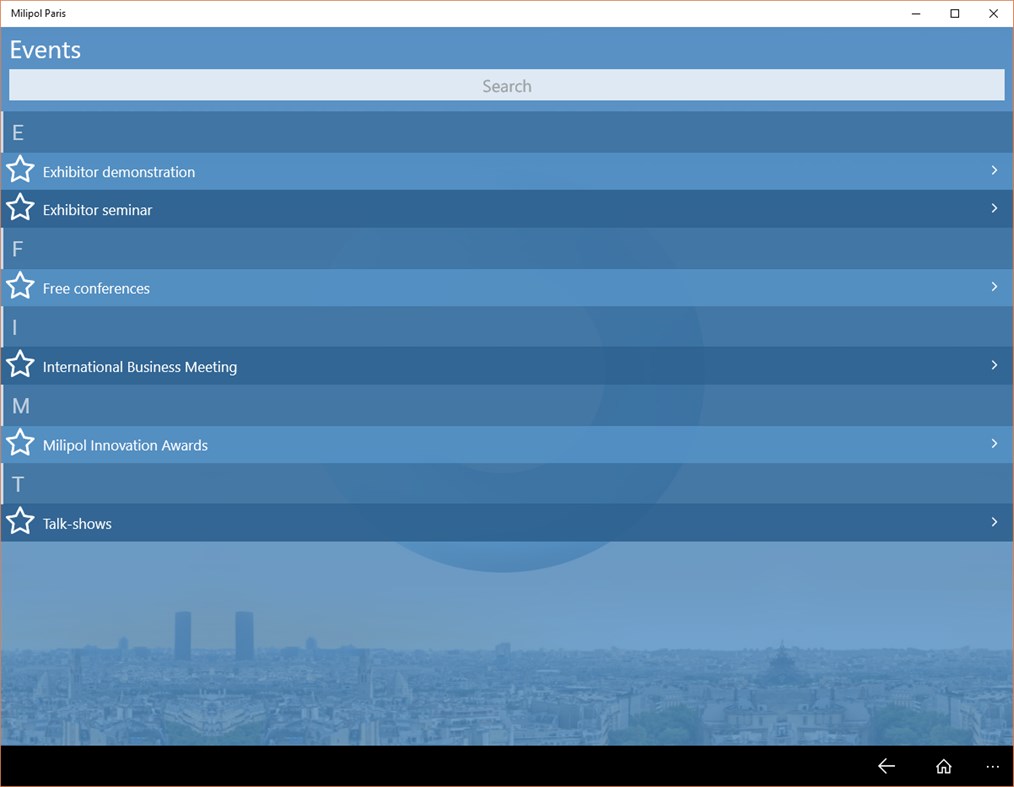Toggle favorite on for Talk-shows
Screen dimensions: 1014x787
[20, 521]
